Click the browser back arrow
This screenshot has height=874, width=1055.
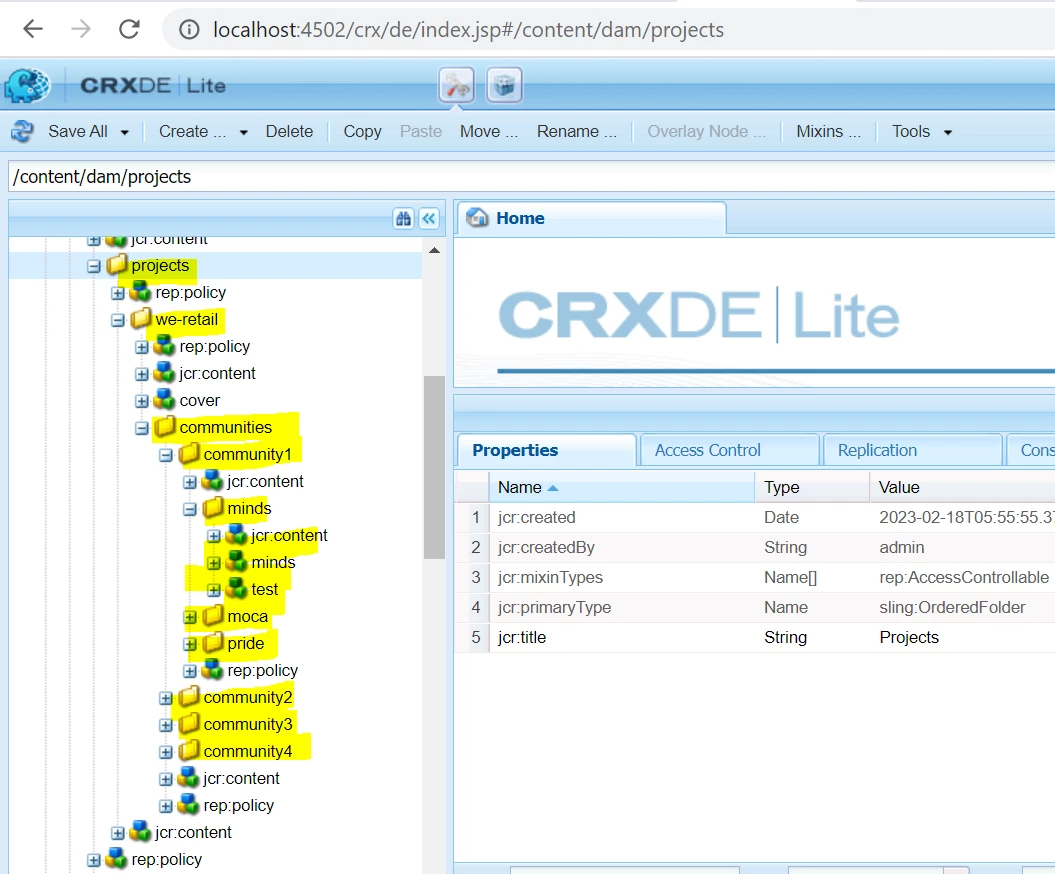click(x=32, y=29)
